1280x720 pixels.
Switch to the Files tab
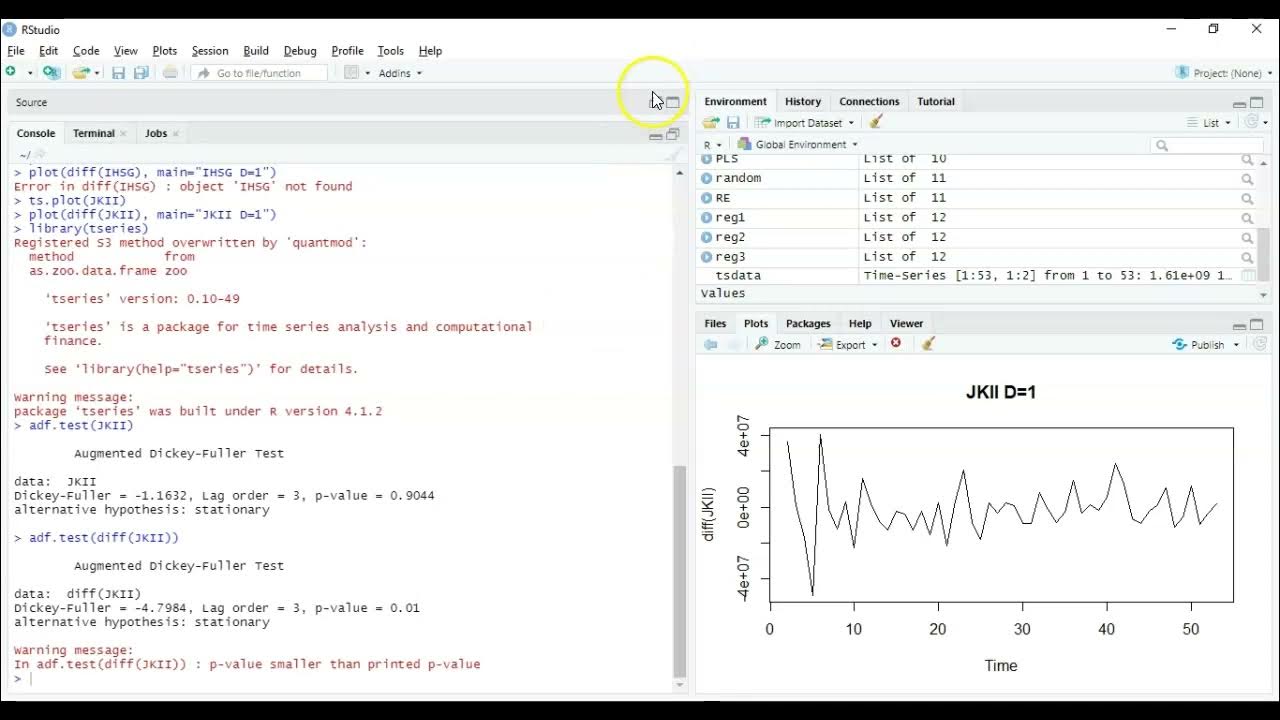click(x=715, y=323)
